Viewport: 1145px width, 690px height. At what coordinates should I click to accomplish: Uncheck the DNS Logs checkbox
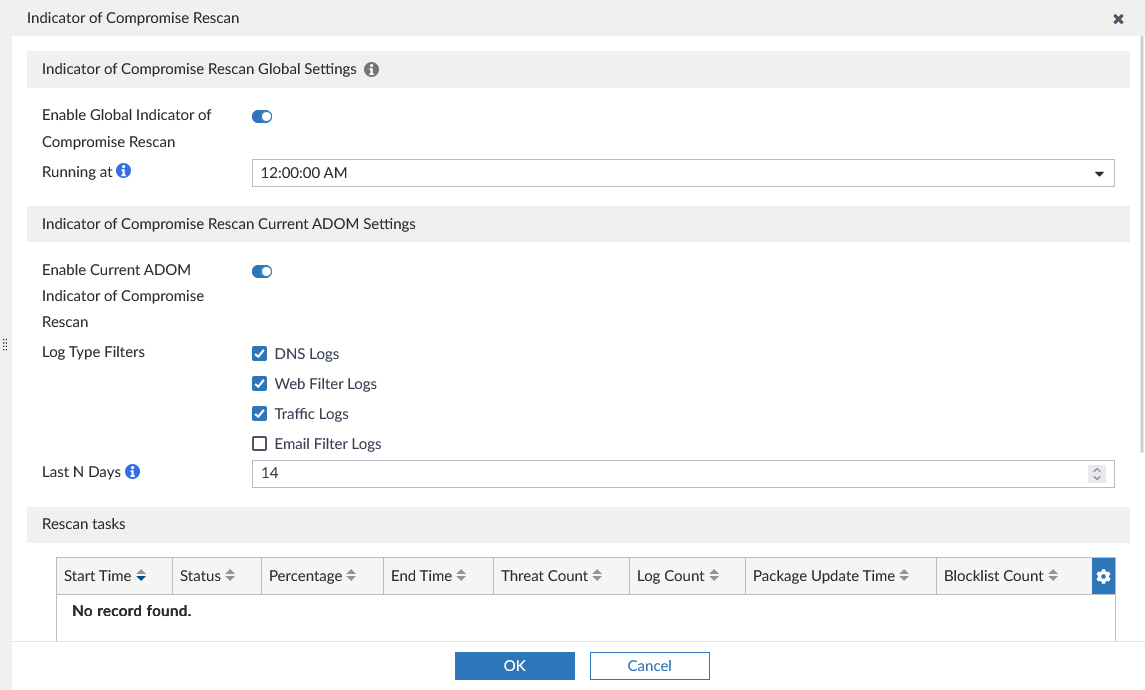coord(260,353)
